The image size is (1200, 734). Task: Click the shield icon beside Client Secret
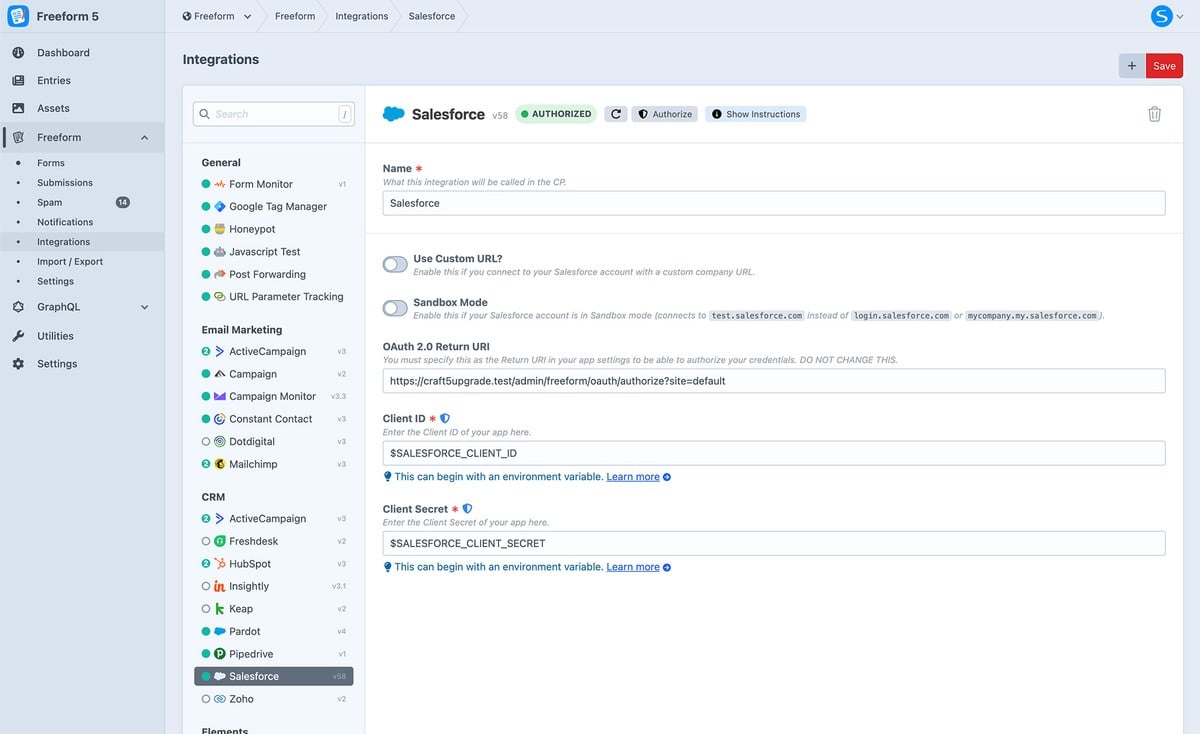pos(467,508)
